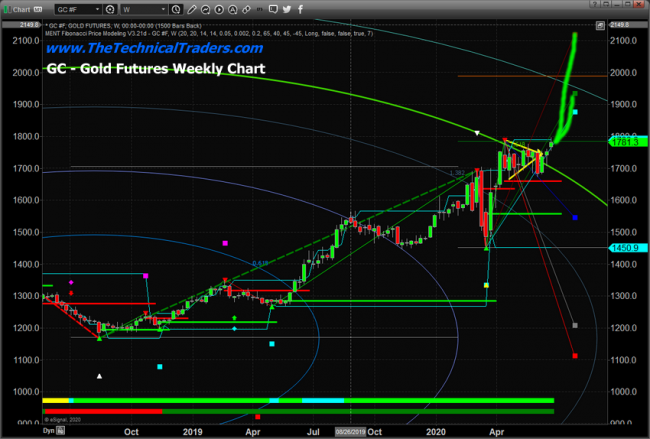Click the replay play button icon
650x439 pixels.
tap(219, 9)
